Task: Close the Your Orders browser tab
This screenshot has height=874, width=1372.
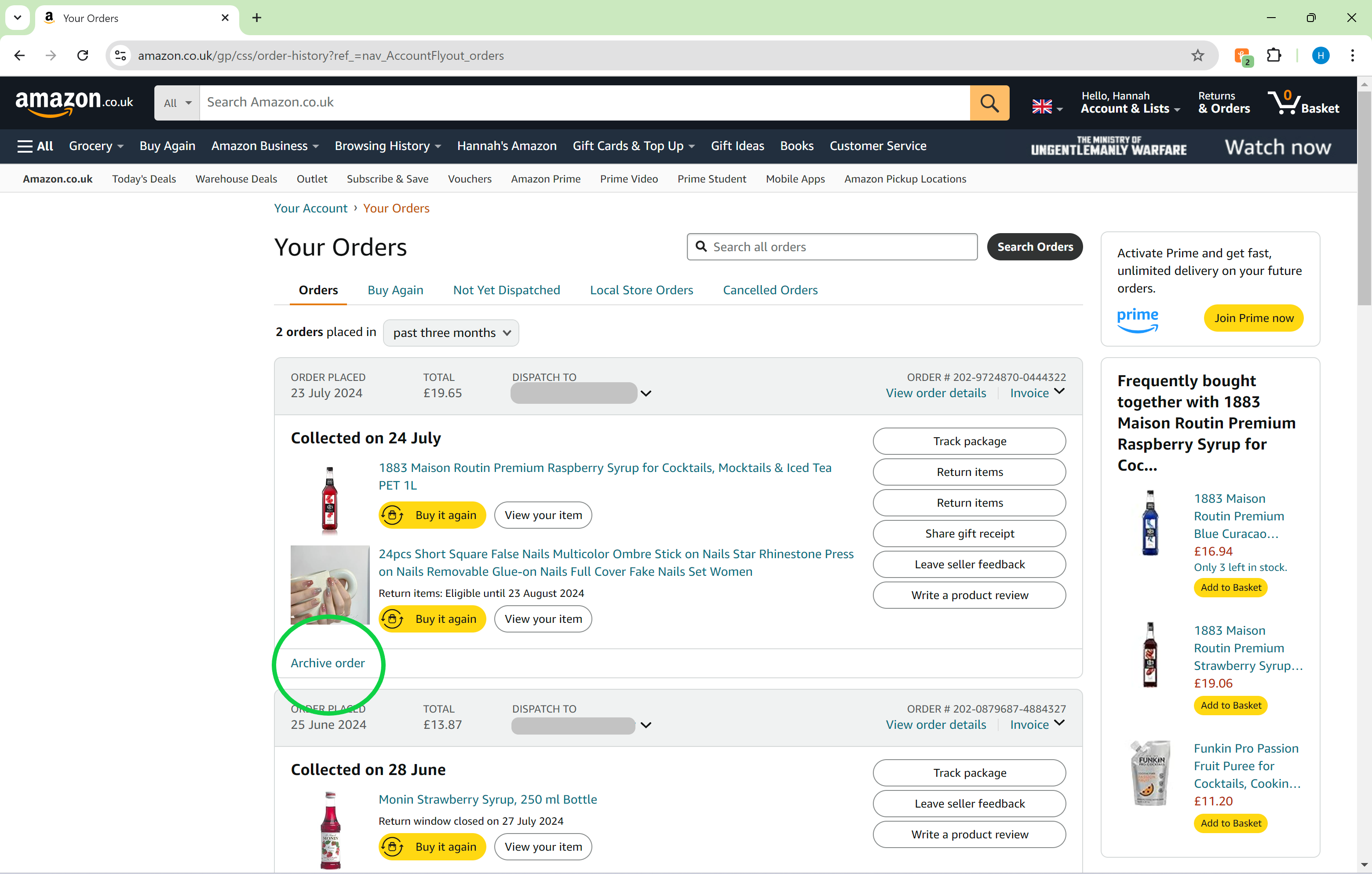Action: tap(225, 18)
